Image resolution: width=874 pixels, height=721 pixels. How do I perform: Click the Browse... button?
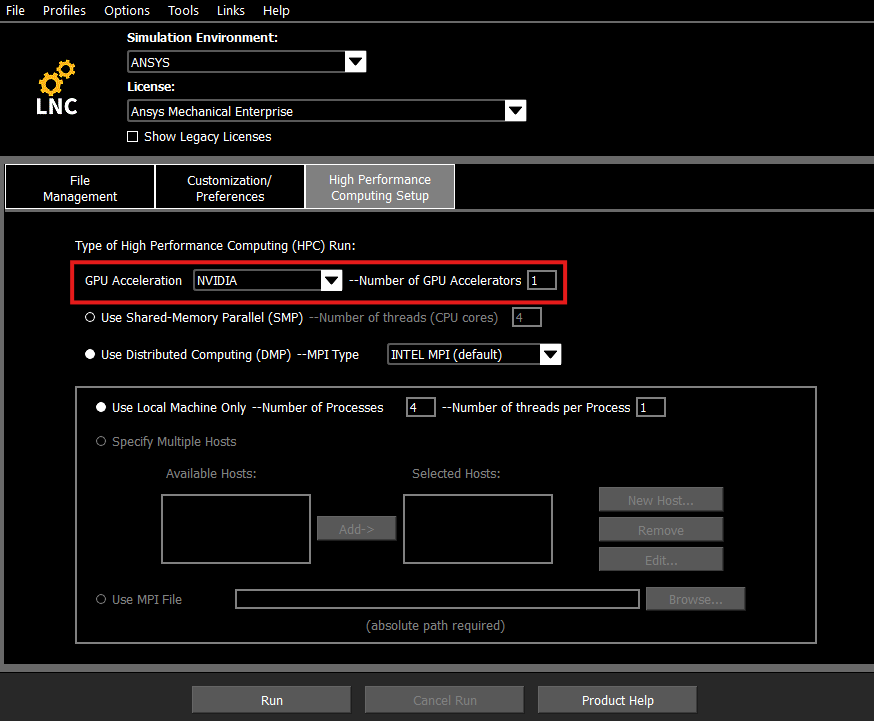pos(696,599)
